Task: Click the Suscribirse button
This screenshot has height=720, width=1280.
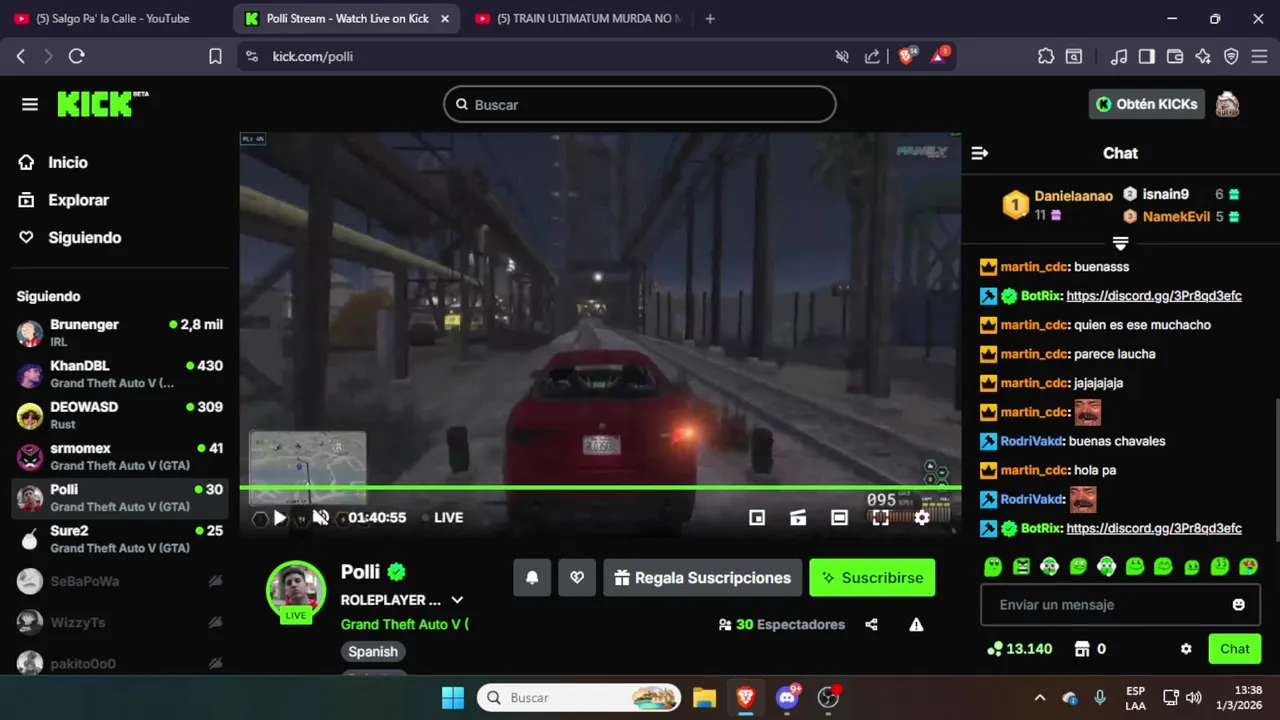Action: [x=872, y=577]
